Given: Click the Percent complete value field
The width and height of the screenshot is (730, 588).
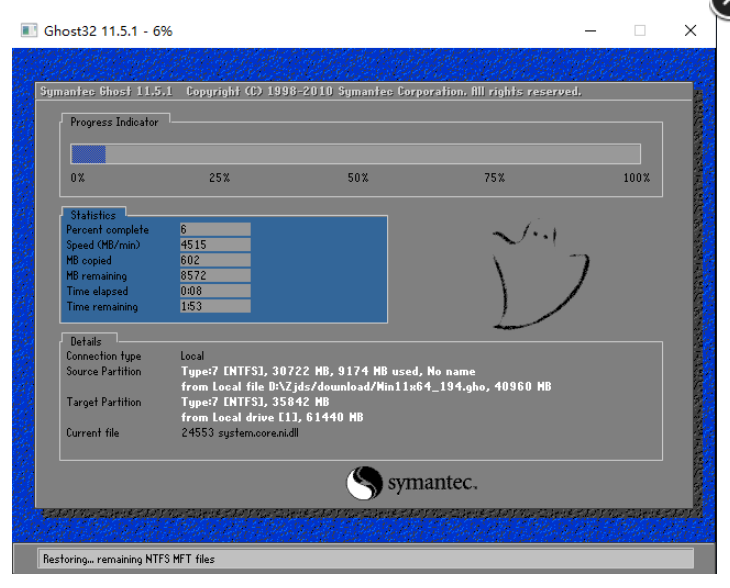Looking at the screenshot, I should pos(214,229).
